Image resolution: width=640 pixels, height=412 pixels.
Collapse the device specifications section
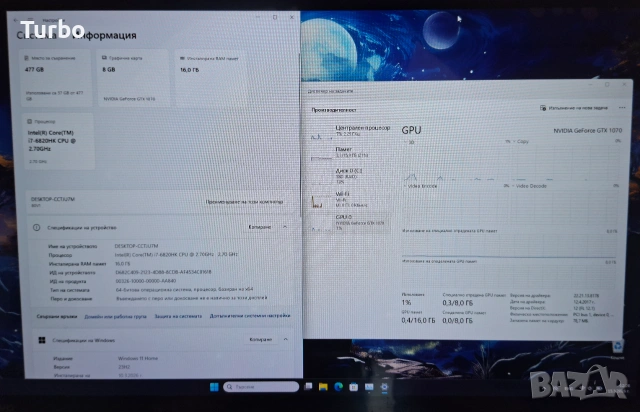[x=285, y=227]
